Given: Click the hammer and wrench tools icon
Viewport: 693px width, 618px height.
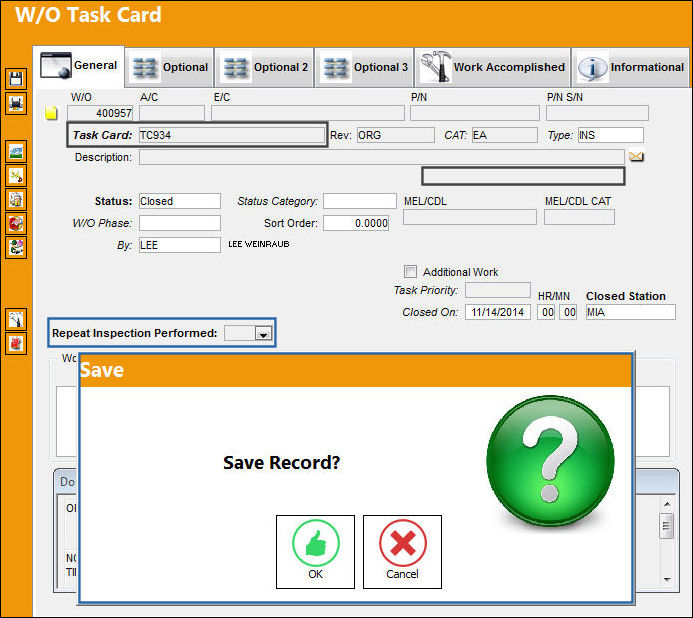Looking at the screenshot, I should coord(436,67).
